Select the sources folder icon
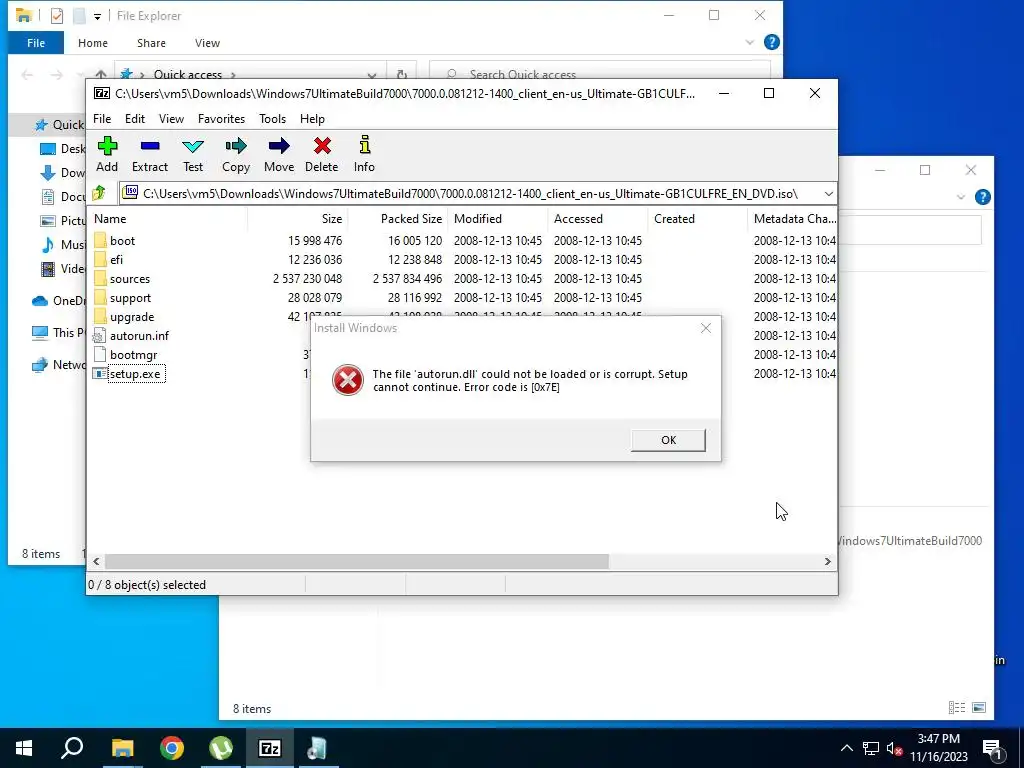Screen dimensions: 1024x768 [100, 278]
